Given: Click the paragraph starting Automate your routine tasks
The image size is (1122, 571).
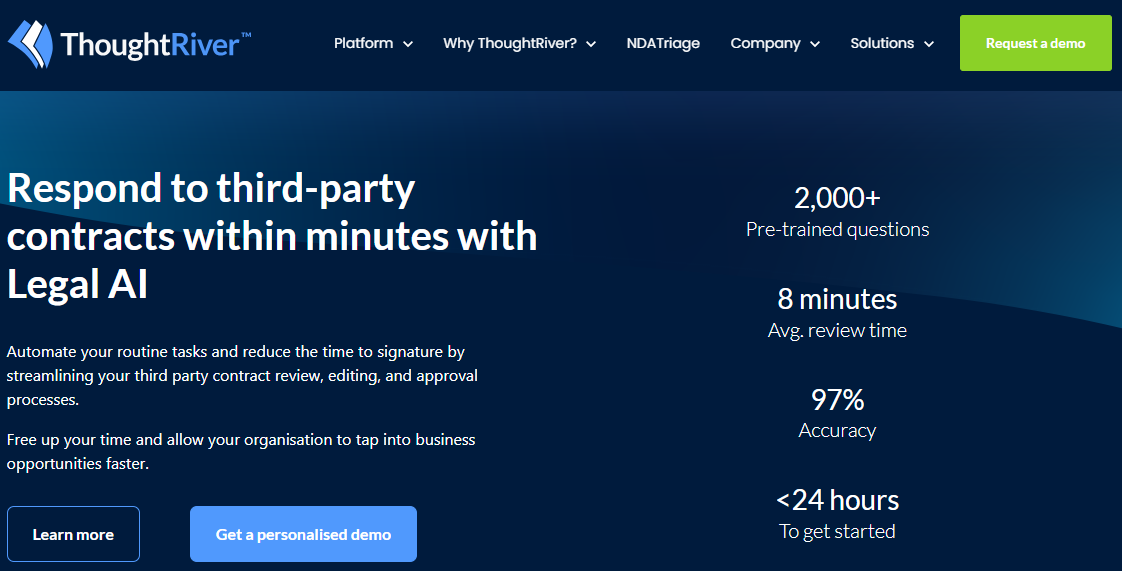Looking at the screenshot, I should click(x=243, y=376).
